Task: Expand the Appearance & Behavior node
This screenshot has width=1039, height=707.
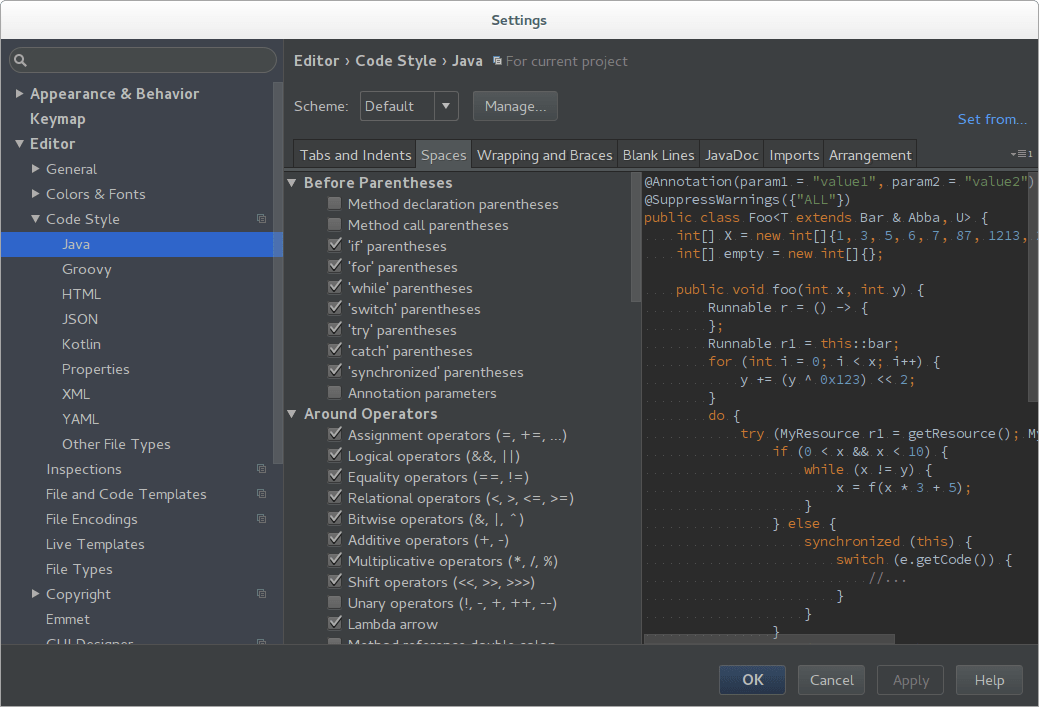Action: tap(20, 93)
